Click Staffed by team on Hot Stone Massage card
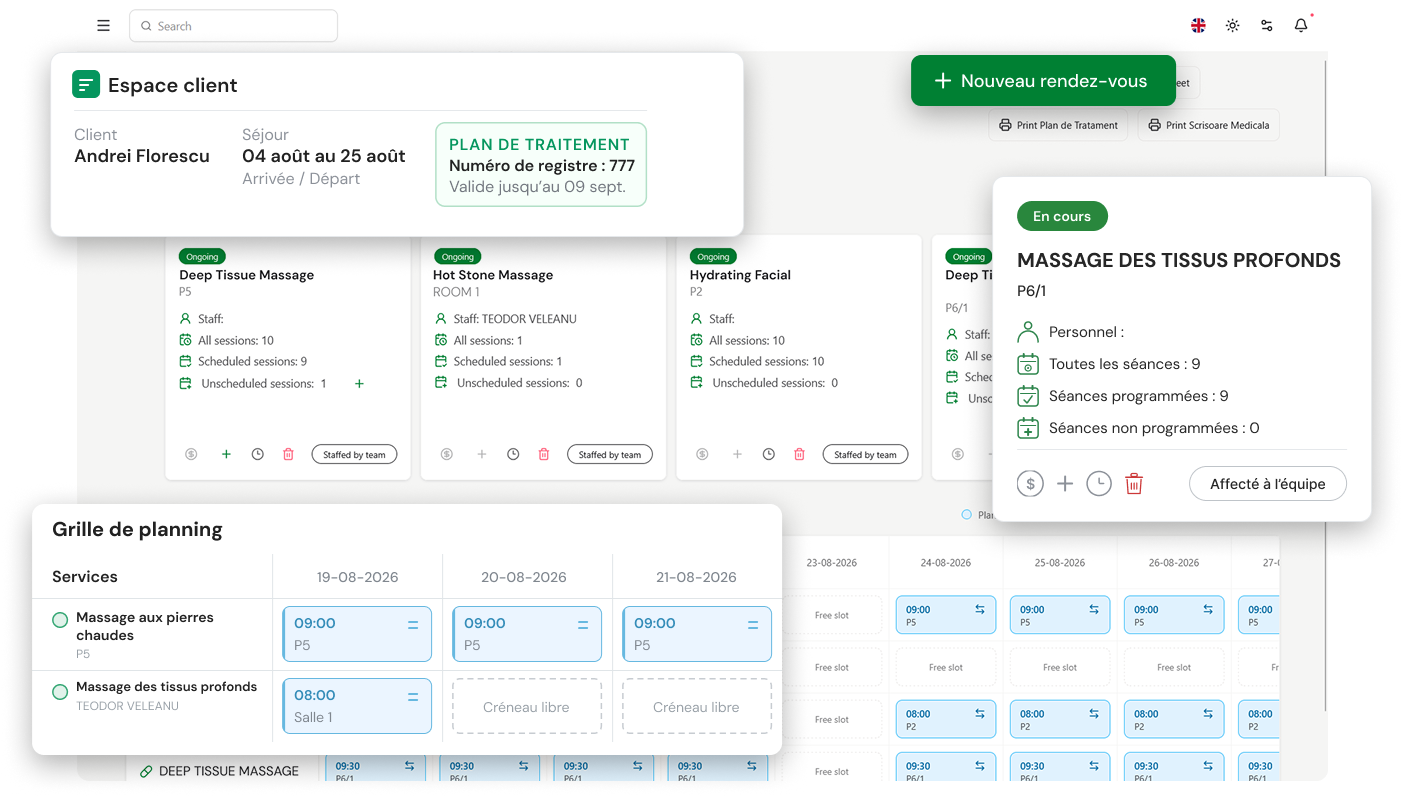 610,454
